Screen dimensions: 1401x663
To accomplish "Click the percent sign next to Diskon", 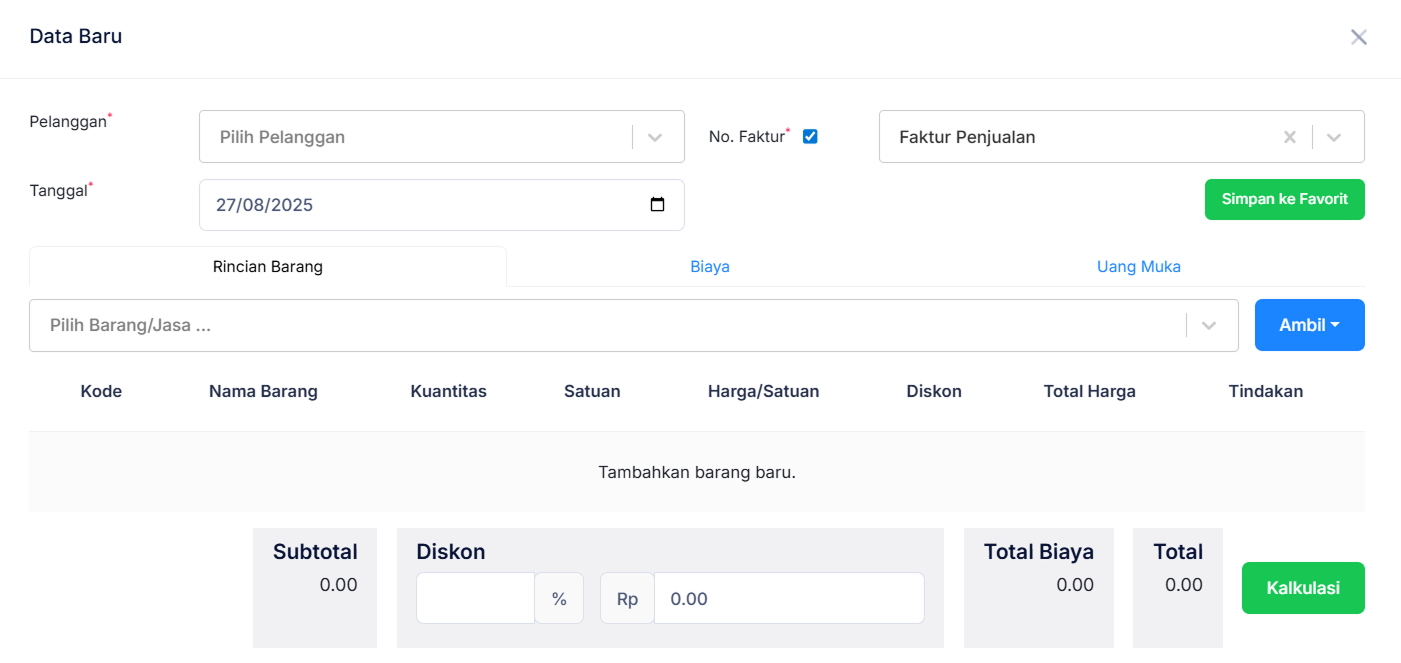I will point(559,597).
